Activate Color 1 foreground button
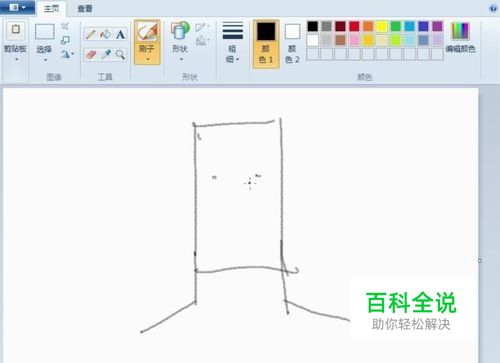Screen dimensions: 500x363 pyautogui.click(x=266, y=44)
